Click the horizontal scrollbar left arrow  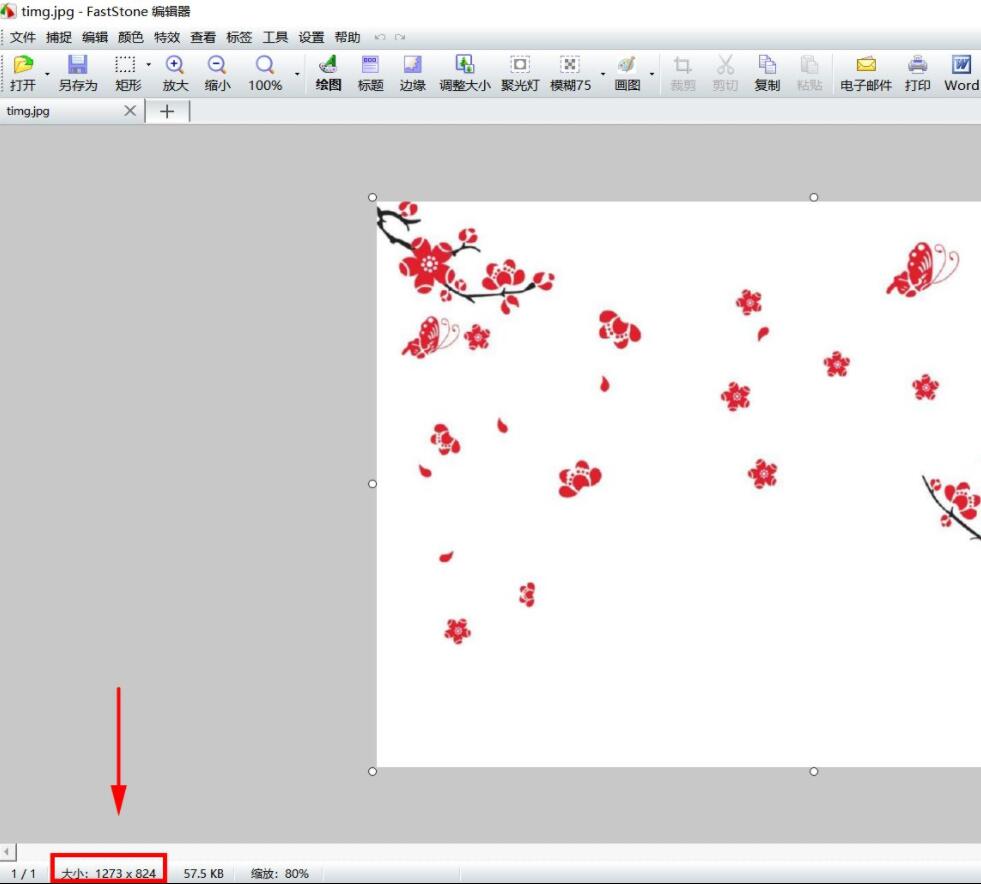coord(8,851)
